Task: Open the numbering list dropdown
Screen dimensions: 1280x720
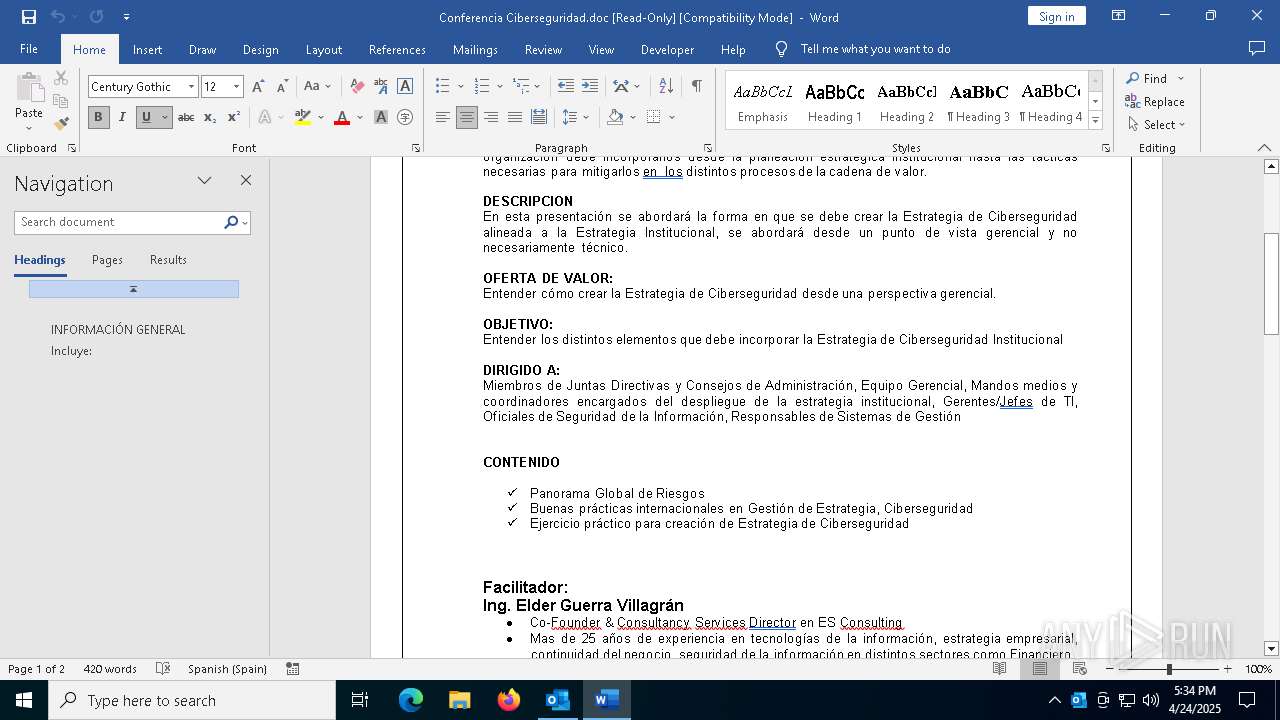Action: click(x=498, y=87)
